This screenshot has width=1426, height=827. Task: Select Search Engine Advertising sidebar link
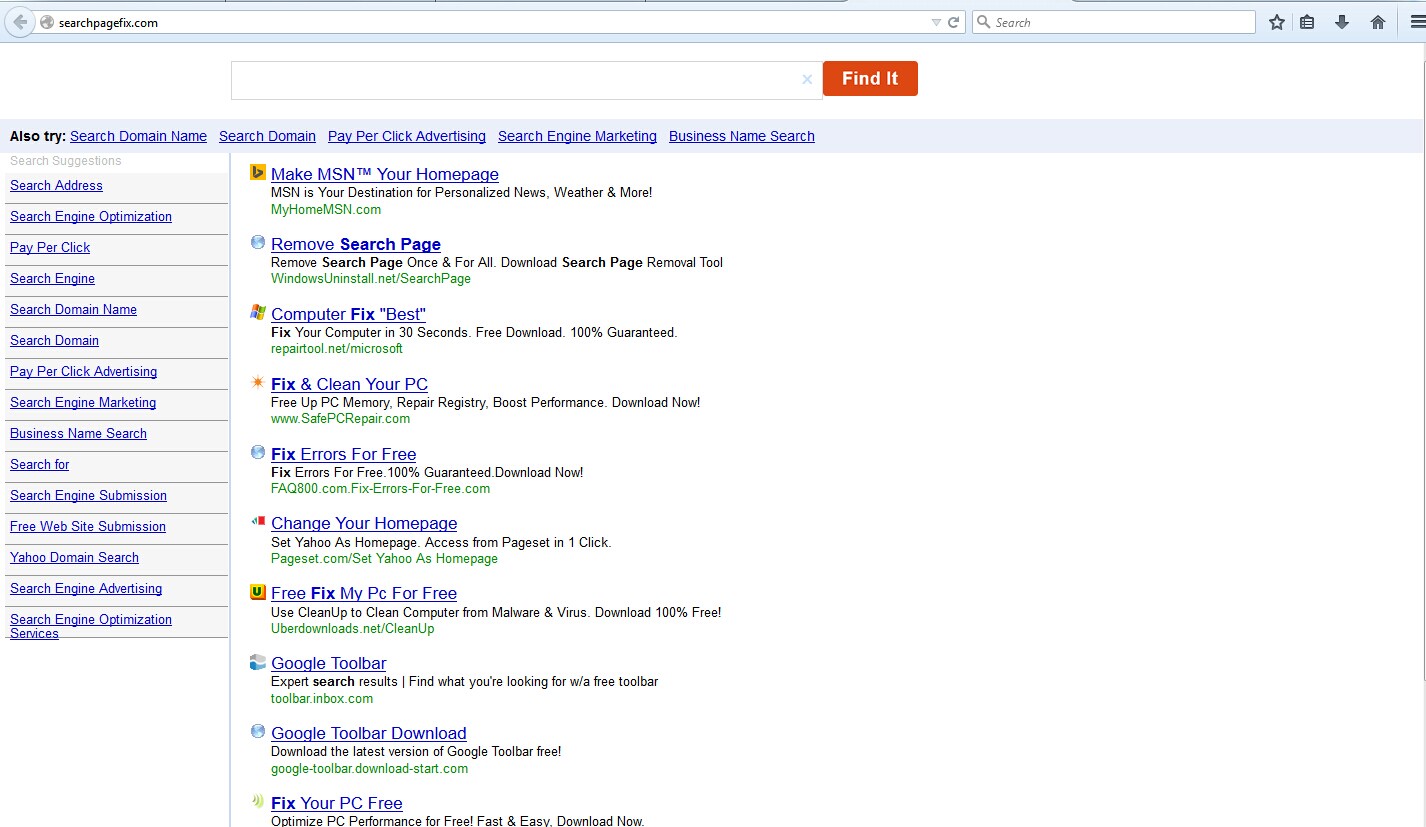pos(86,589)
